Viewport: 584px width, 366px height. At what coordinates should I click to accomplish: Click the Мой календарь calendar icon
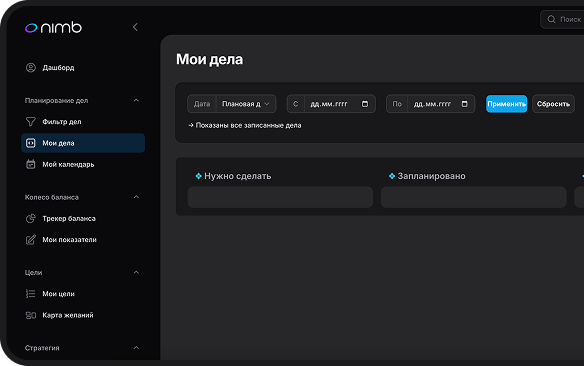pyautogui.click(x=31, y=164)
